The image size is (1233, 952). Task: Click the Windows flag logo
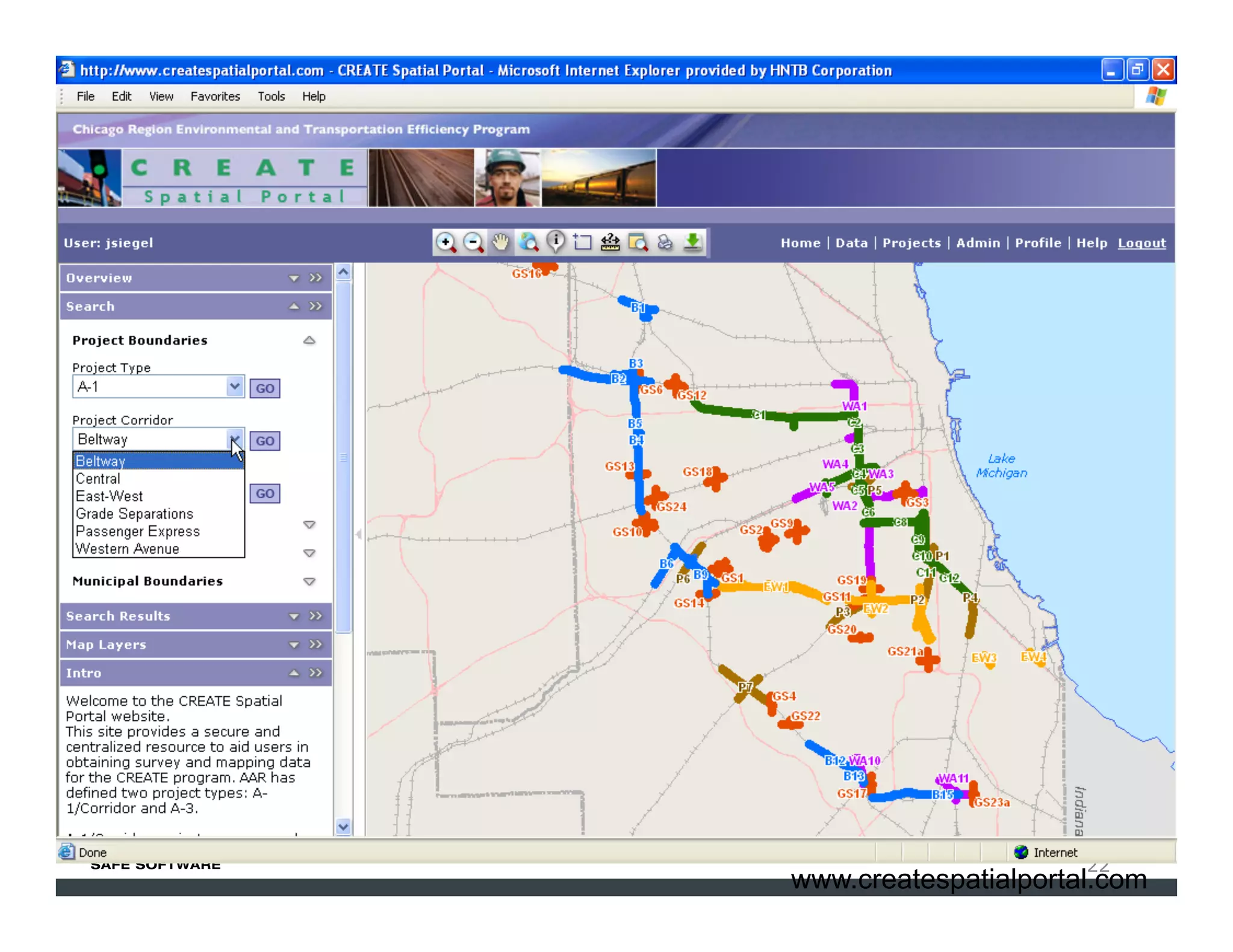click(x=1155, y=96)
